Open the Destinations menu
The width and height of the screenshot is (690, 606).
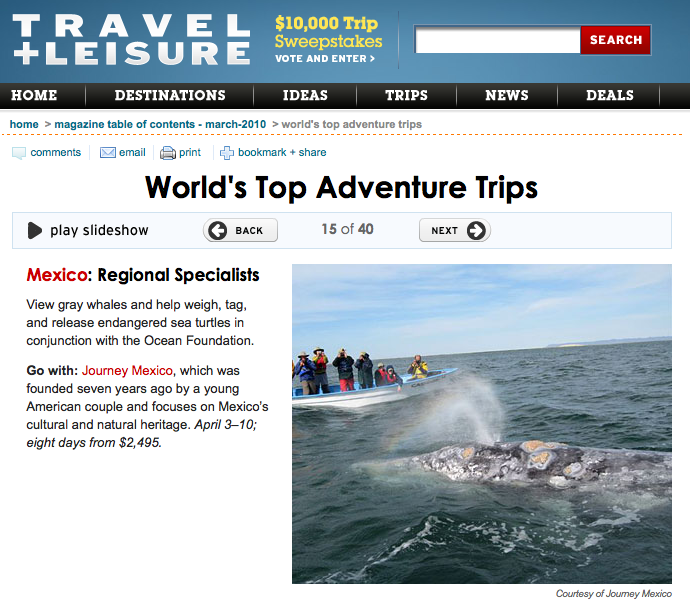(170, 95)
